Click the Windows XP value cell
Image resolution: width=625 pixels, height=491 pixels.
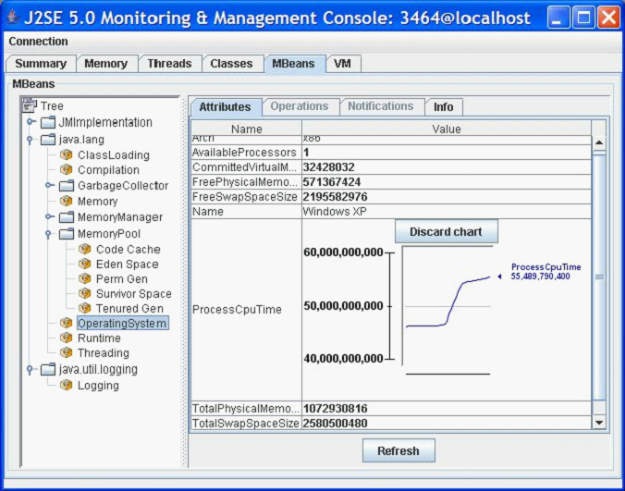click(447, 212)
